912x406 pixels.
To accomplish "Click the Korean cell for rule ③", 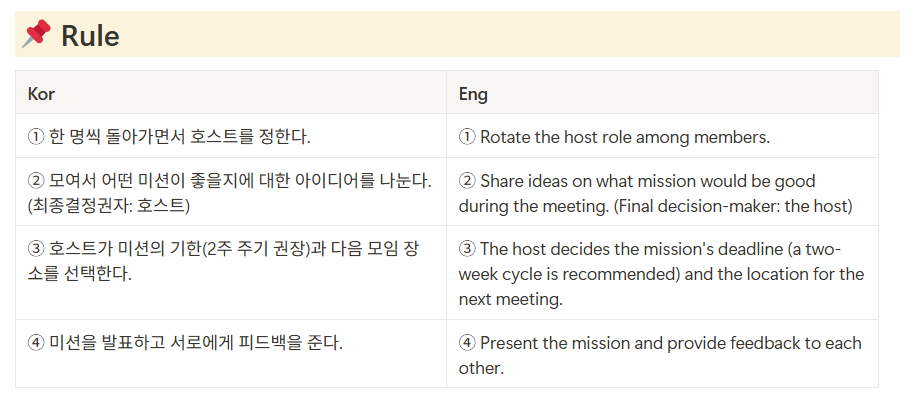I will click(x=225, y=260).
